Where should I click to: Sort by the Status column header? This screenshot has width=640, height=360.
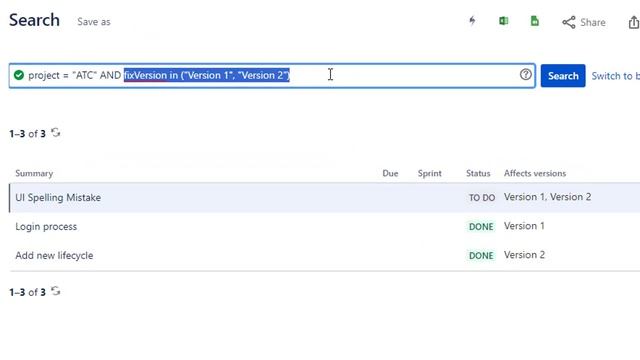[478, 173]
